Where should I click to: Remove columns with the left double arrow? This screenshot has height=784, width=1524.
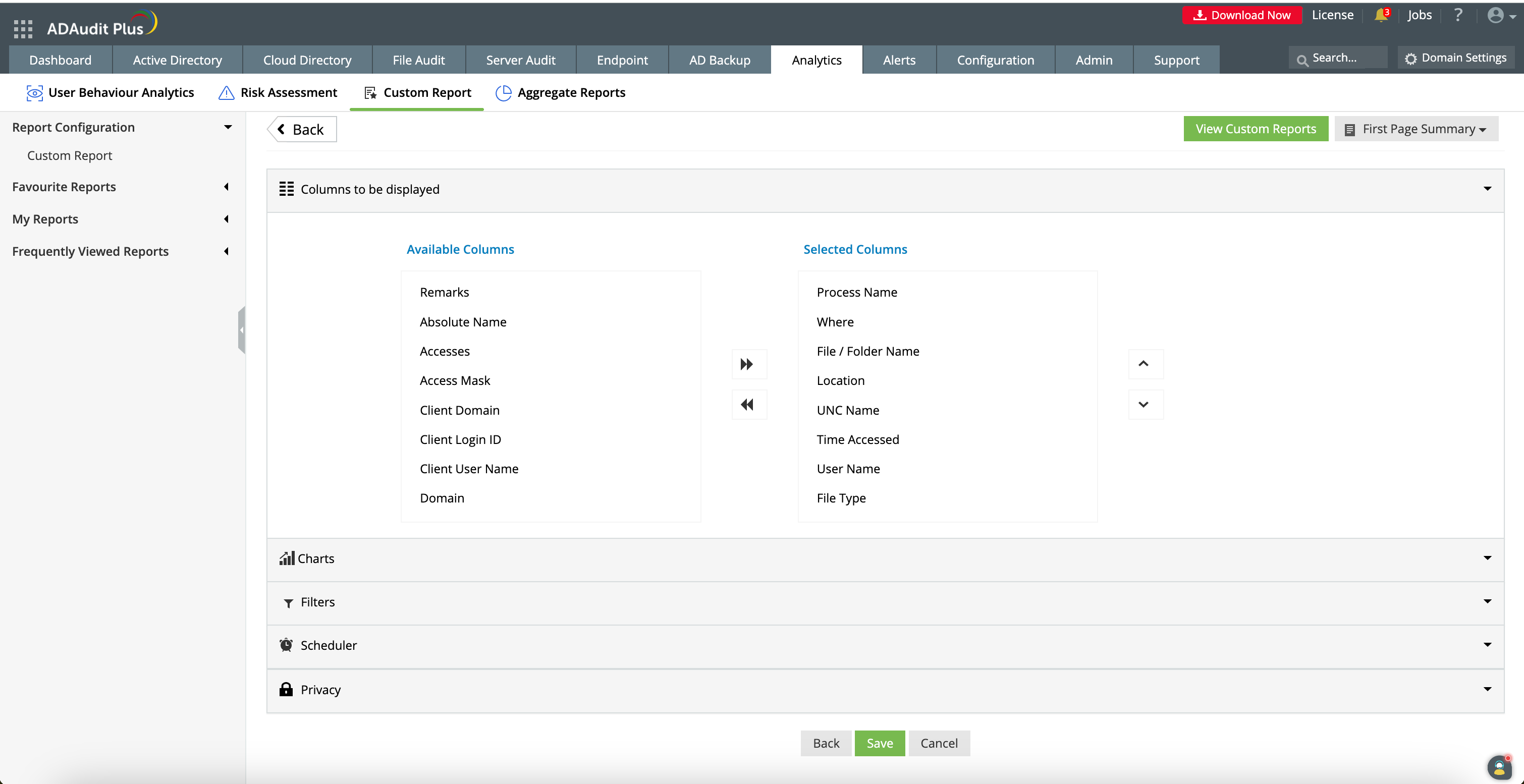(x=748, y=405)
